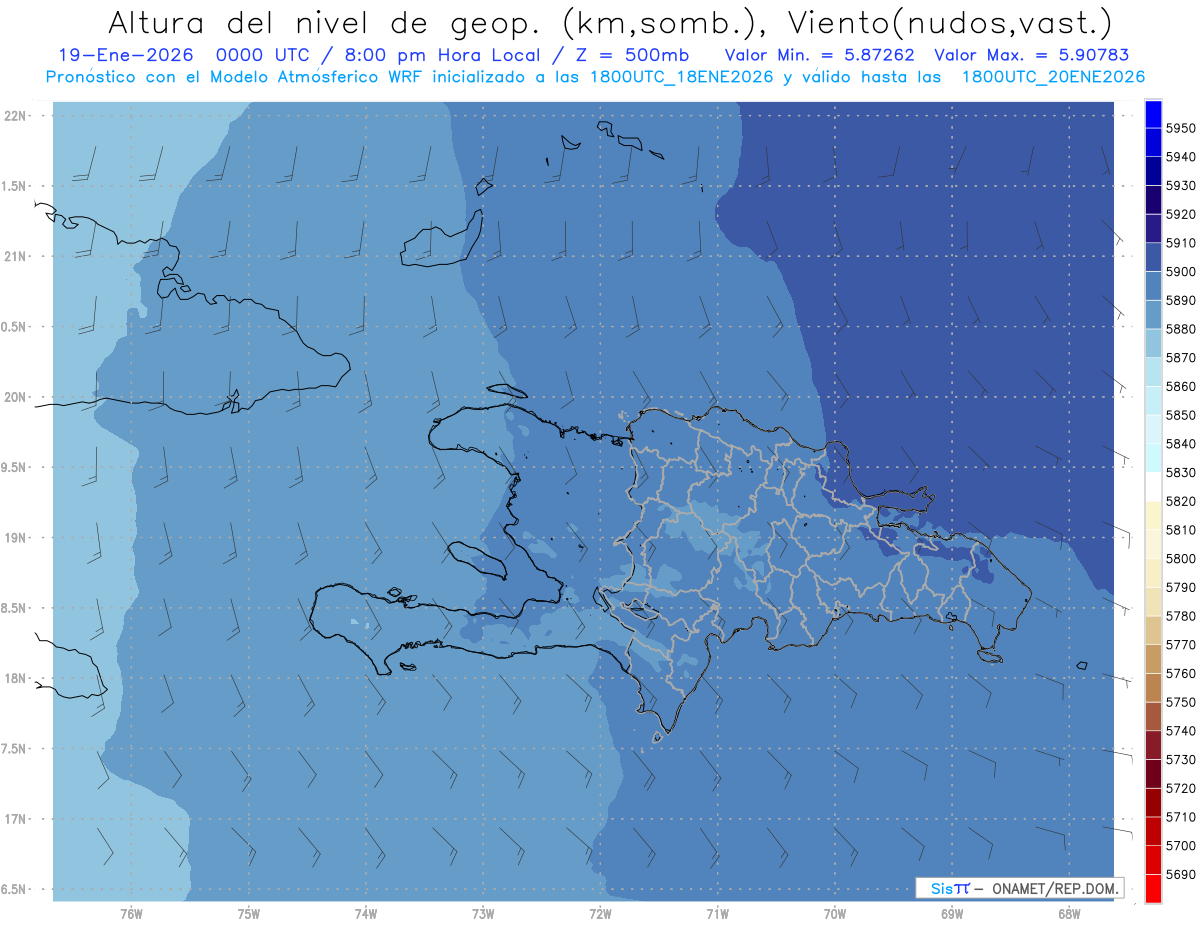This screenshot has height=927, width=1200.
Task: Click the latitude label '19N'
Action: click(17, 538)
